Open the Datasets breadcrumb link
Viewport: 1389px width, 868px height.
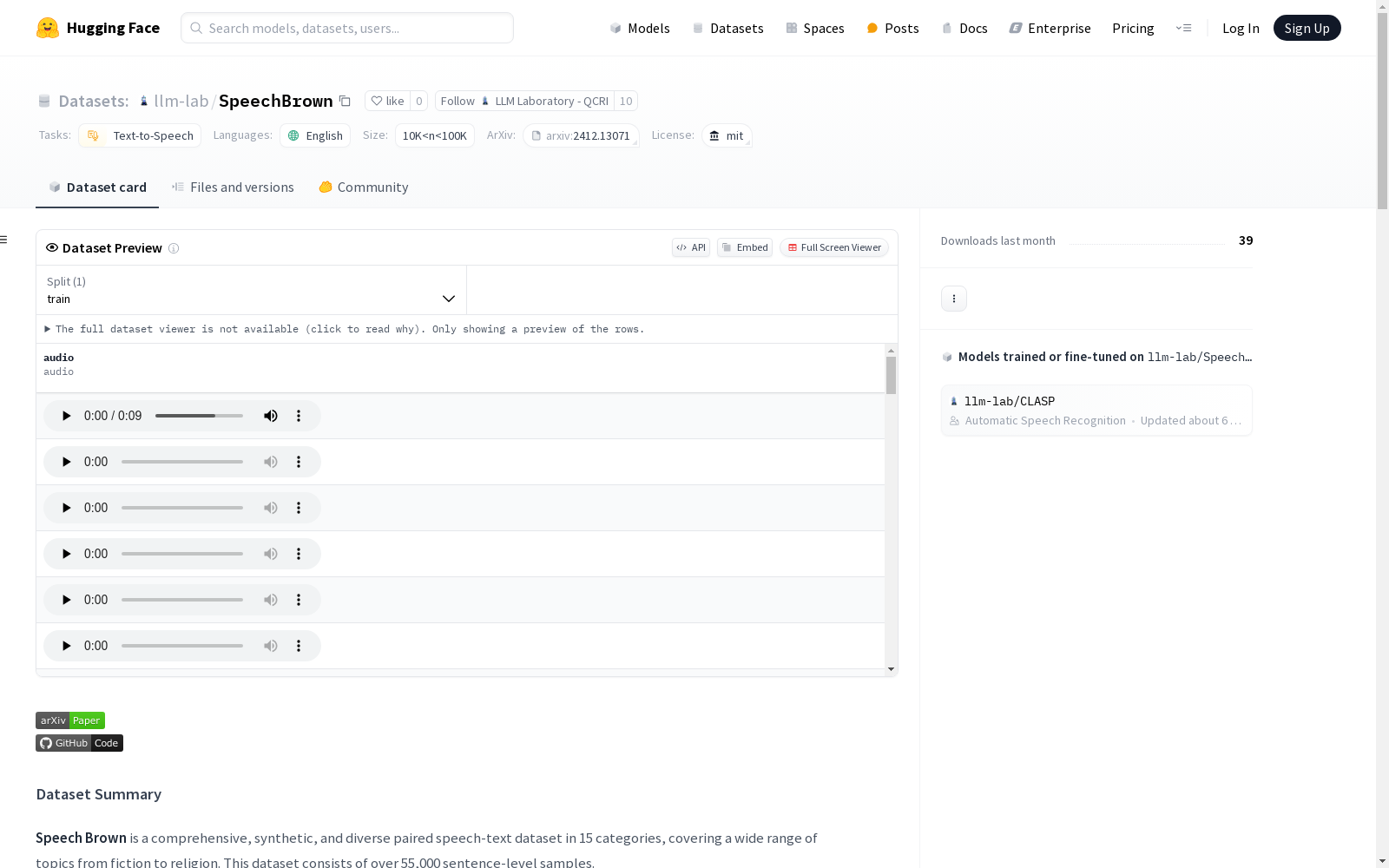[x=93, y=101]
